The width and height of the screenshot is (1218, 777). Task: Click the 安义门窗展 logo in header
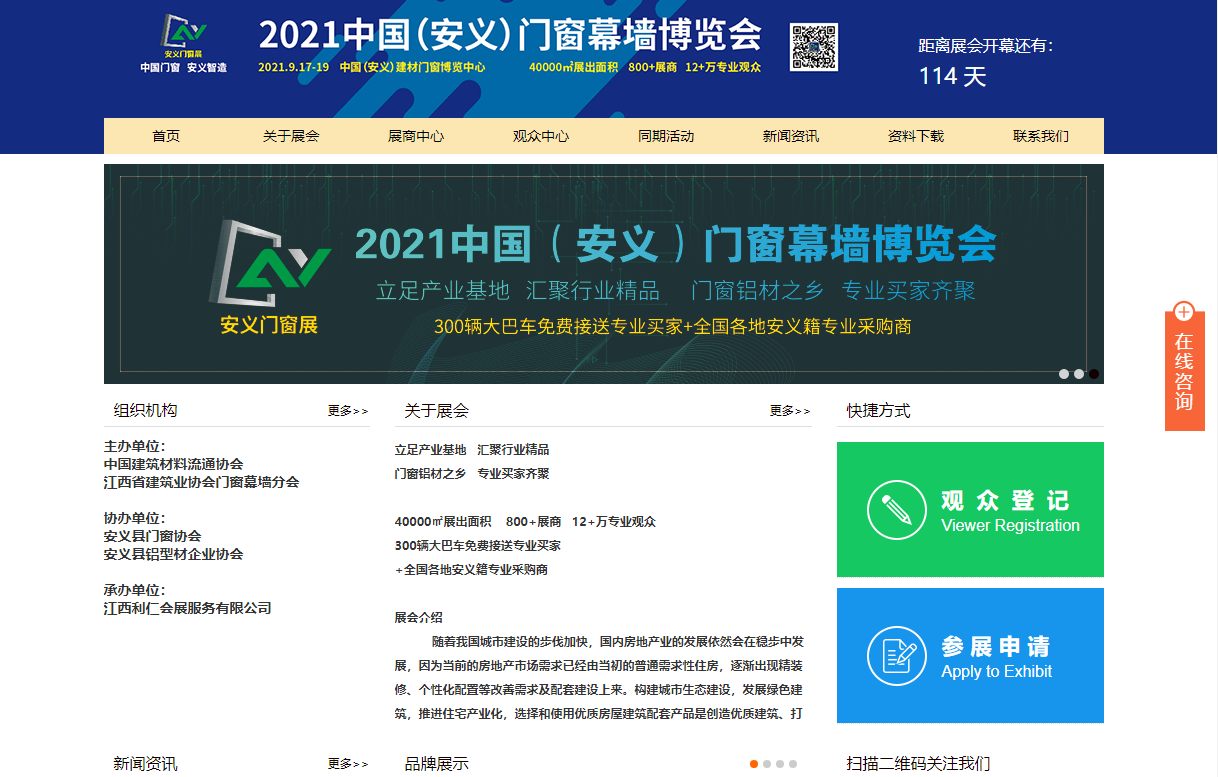click(x=183, y=43)
